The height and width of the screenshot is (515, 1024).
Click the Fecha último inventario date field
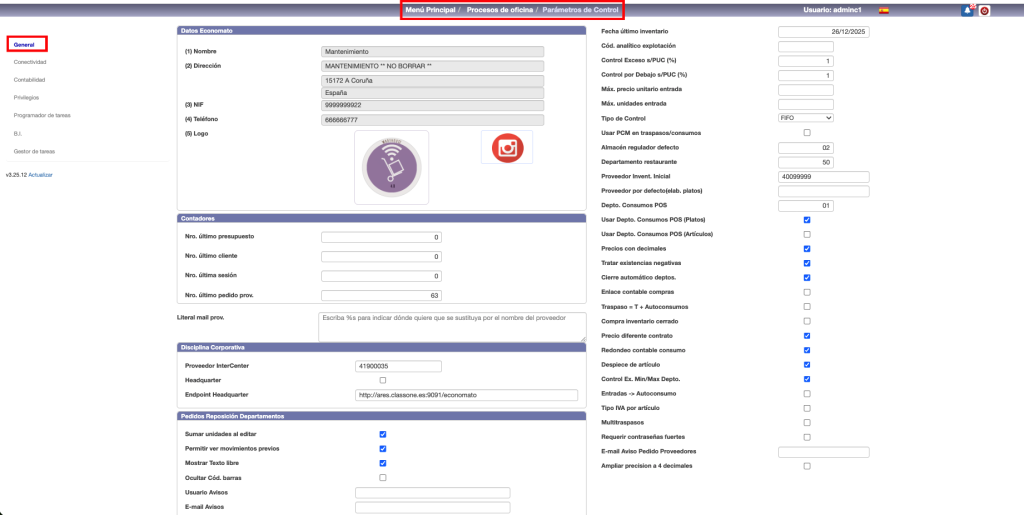coord(805,32)
